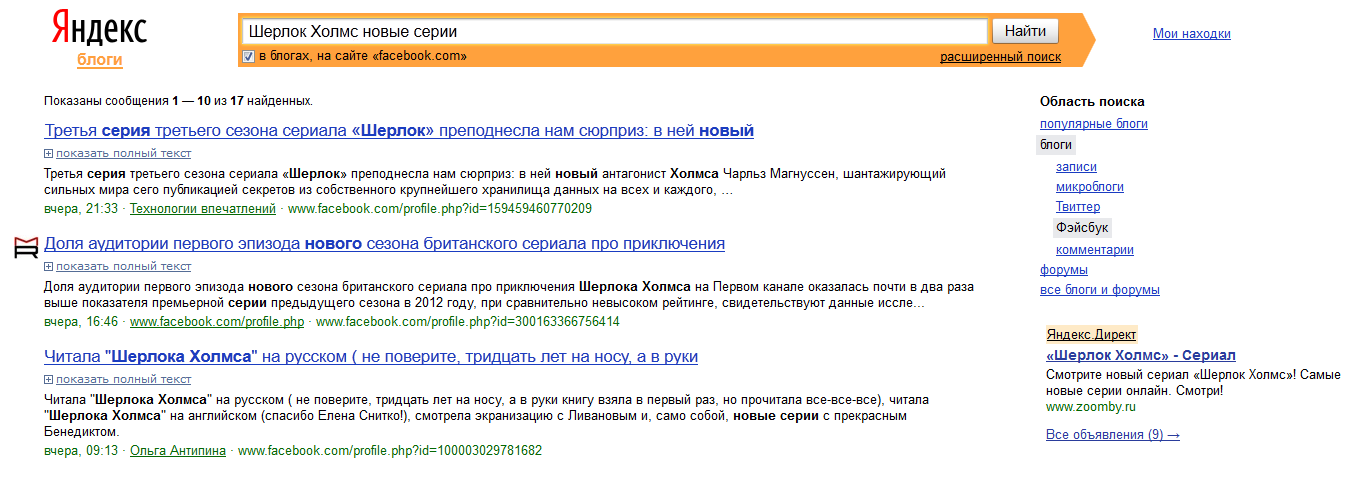1346x477 pixels.
Task: Filter by микроблоги
Action: (x=1090, y=187)
